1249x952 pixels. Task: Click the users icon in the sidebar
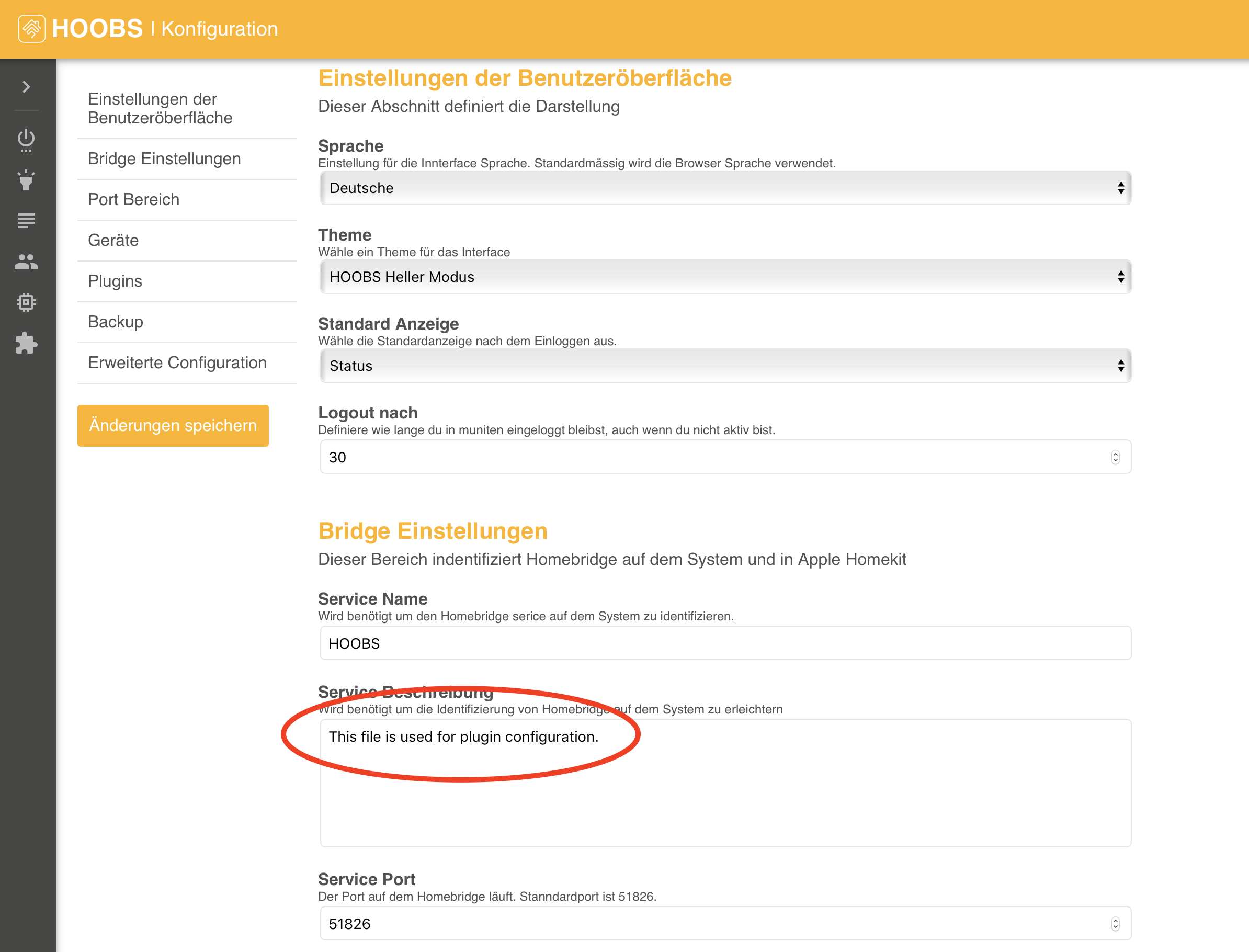click(26, 261)
